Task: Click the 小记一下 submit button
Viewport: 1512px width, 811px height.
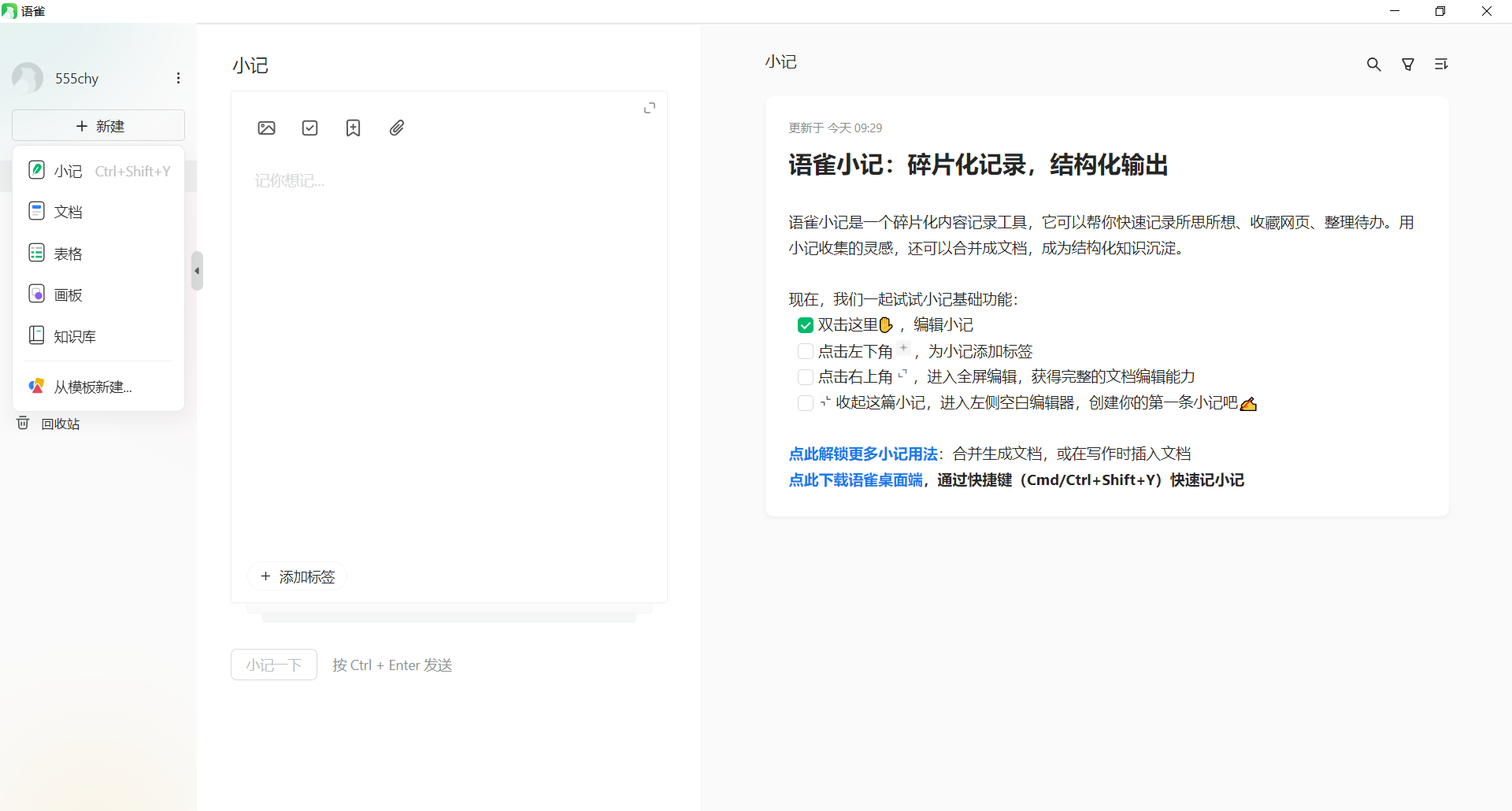Action: click(x=274, y=665)
